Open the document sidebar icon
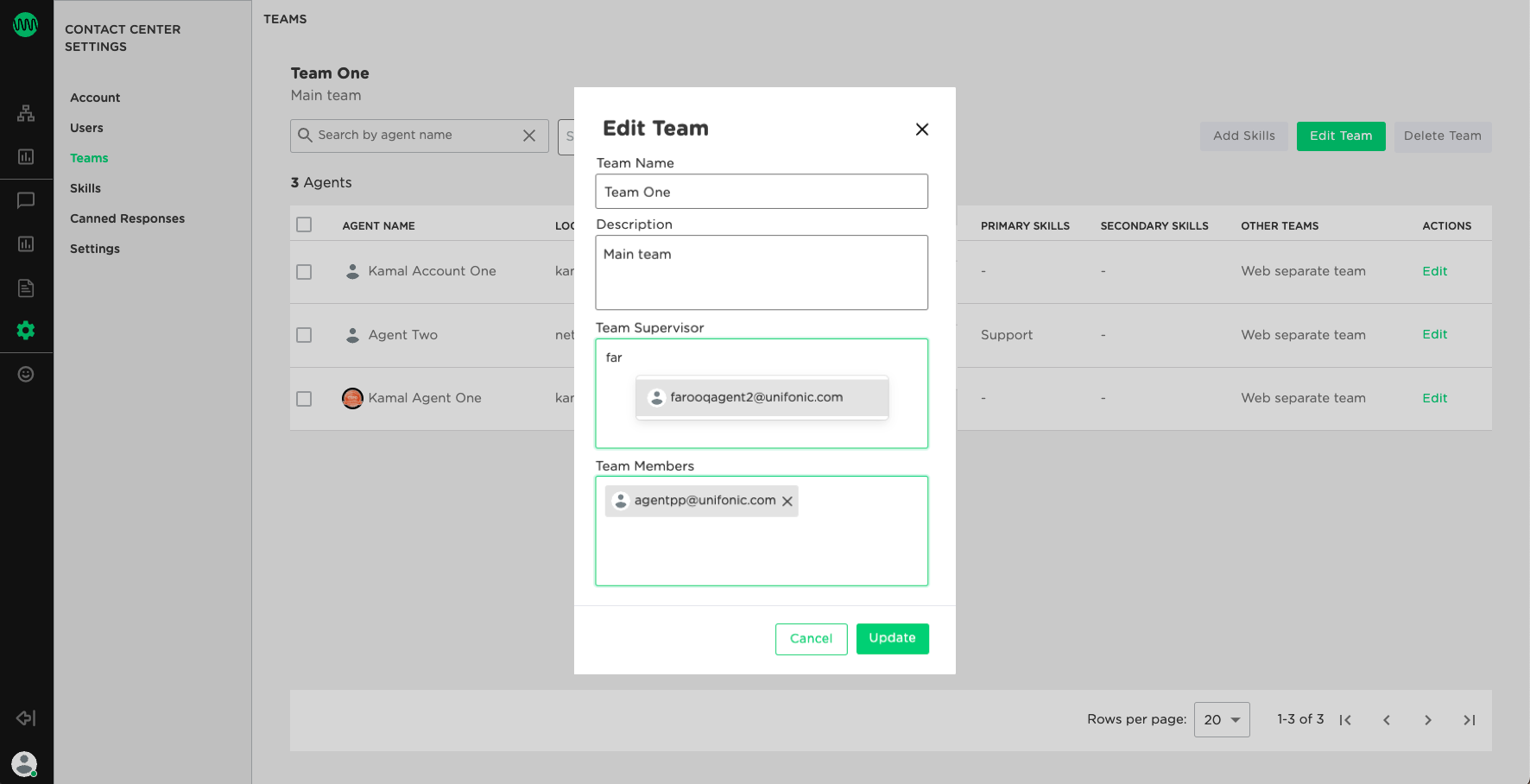Image resolution: width=1530 pixels, height=784 pixels. pos(26,288)
